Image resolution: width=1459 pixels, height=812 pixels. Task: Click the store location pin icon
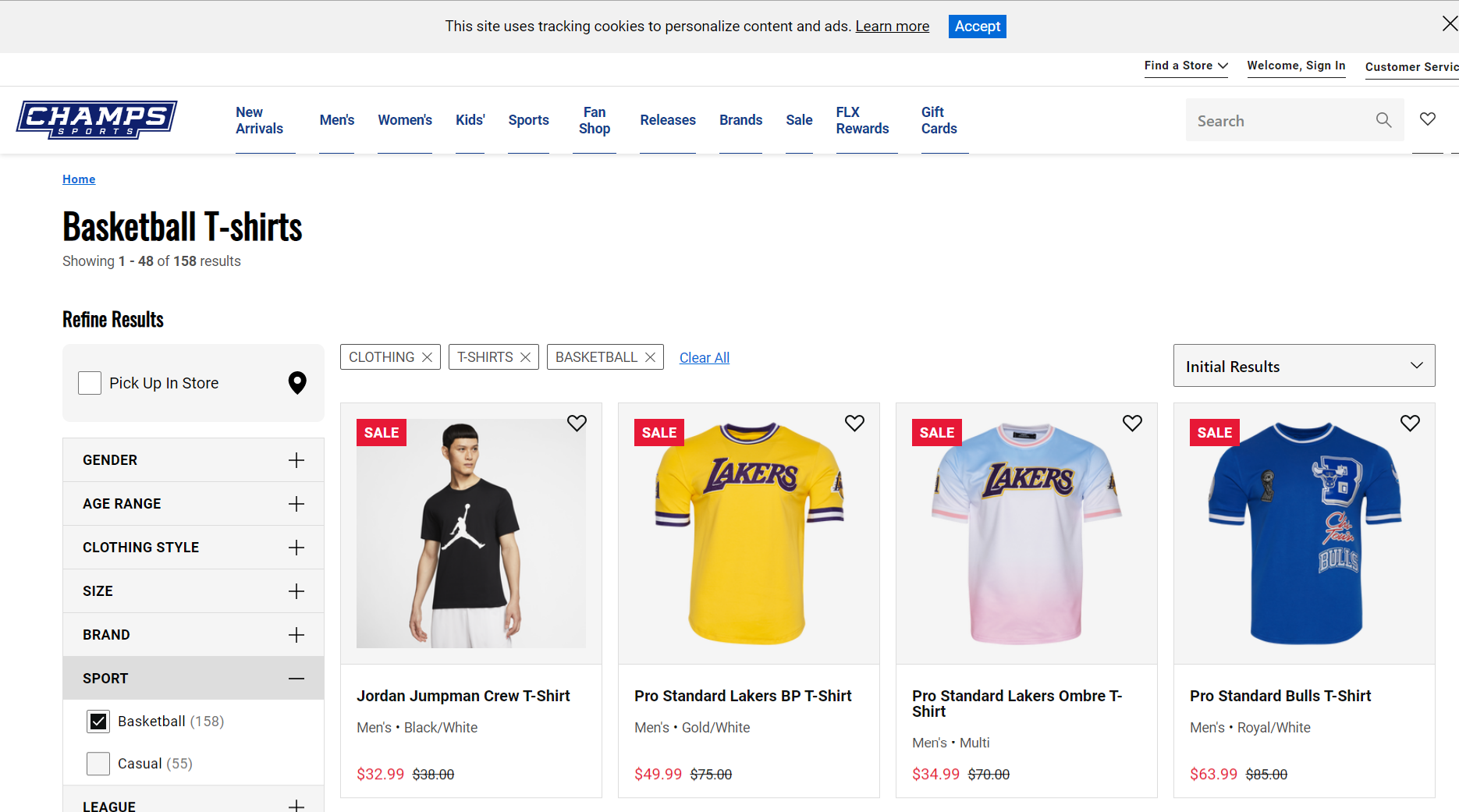pyautogui.click(x=297, y=382)
